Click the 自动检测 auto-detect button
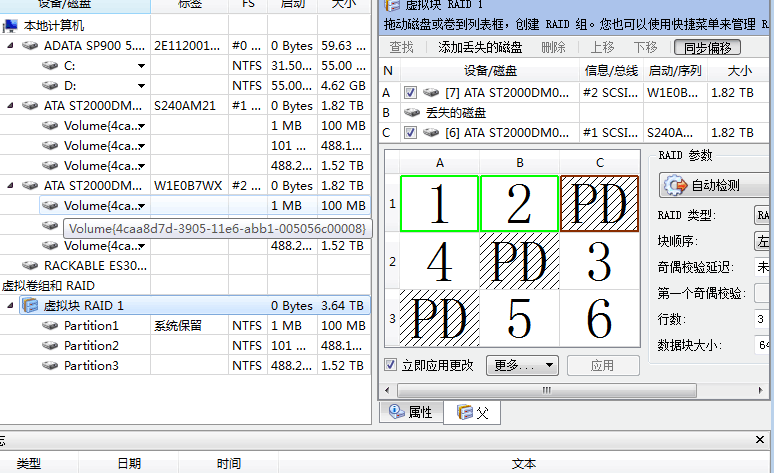774x473 pixels. (714, 185)
